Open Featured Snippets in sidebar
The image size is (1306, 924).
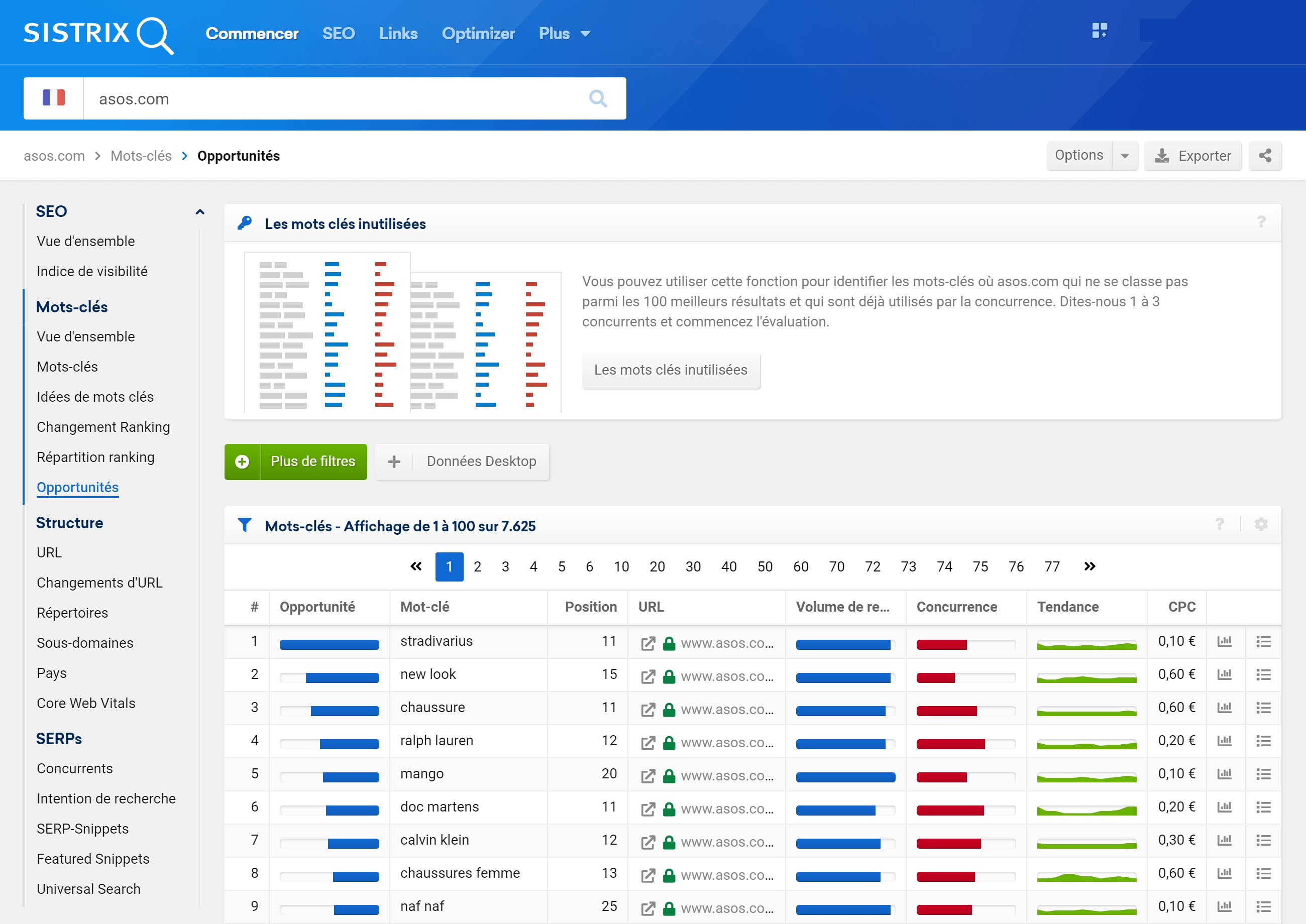click(x=93, y=859)
